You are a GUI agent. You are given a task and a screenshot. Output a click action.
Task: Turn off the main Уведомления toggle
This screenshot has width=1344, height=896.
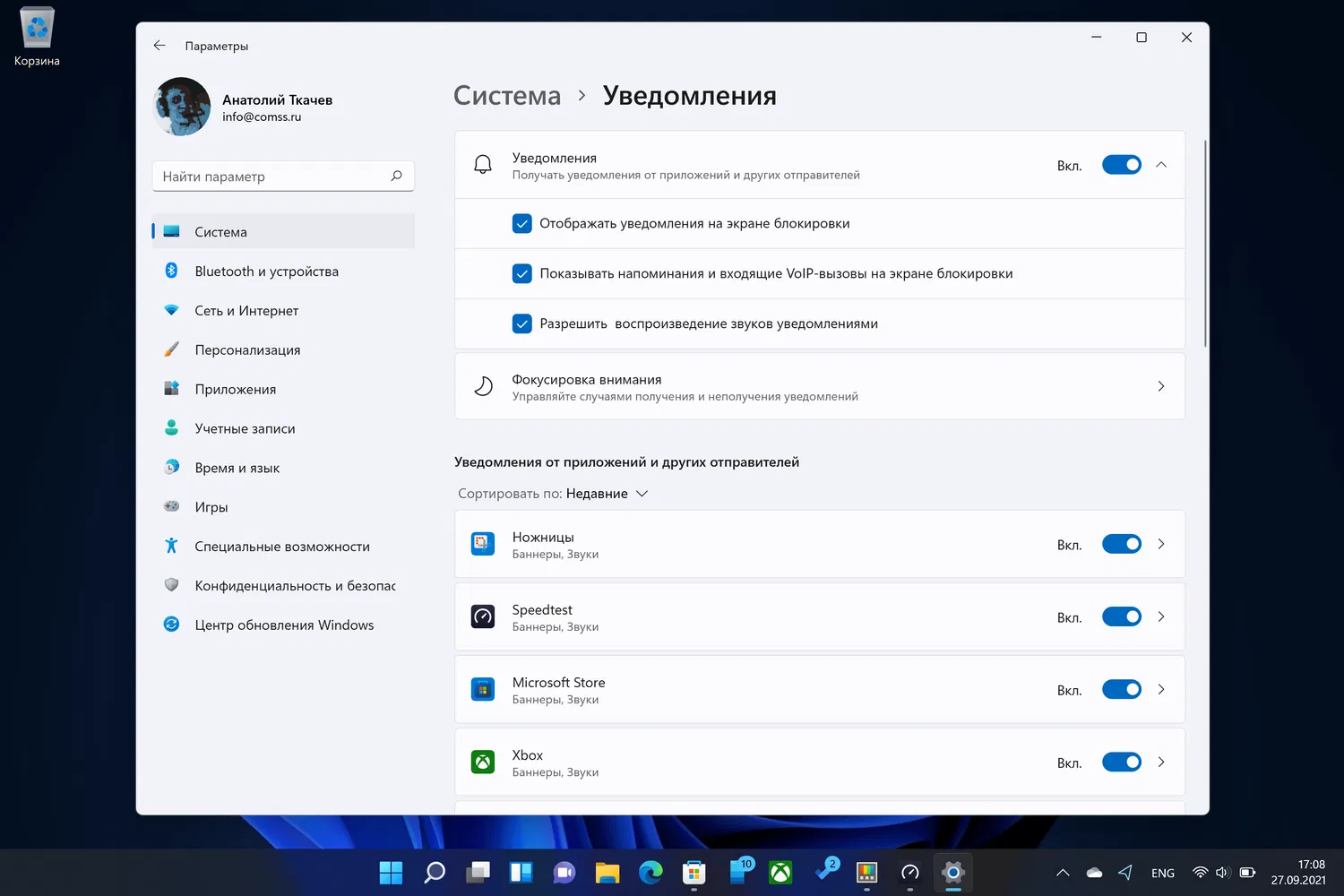1121,165
